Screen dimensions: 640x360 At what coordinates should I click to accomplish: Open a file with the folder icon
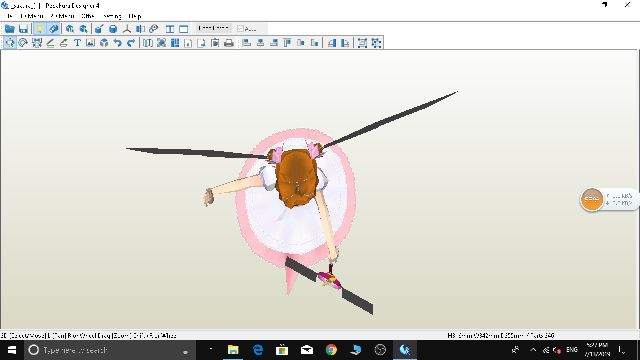9,29
